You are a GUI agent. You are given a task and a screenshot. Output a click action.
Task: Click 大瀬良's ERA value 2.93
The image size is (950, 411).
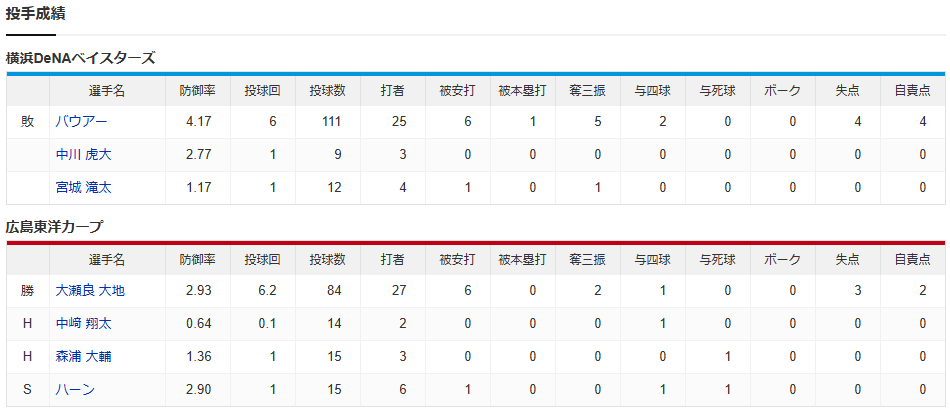tap(199, 291)
